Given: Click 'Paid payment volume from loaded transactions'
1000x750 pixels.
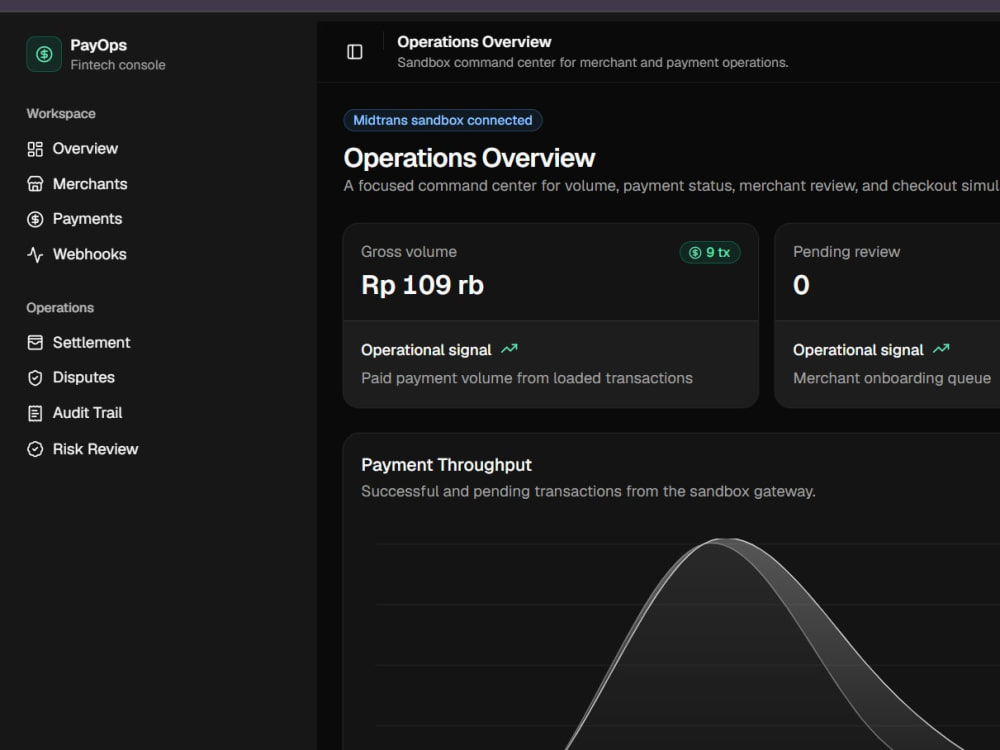Looking at the screenshot, I should point(527,378).
